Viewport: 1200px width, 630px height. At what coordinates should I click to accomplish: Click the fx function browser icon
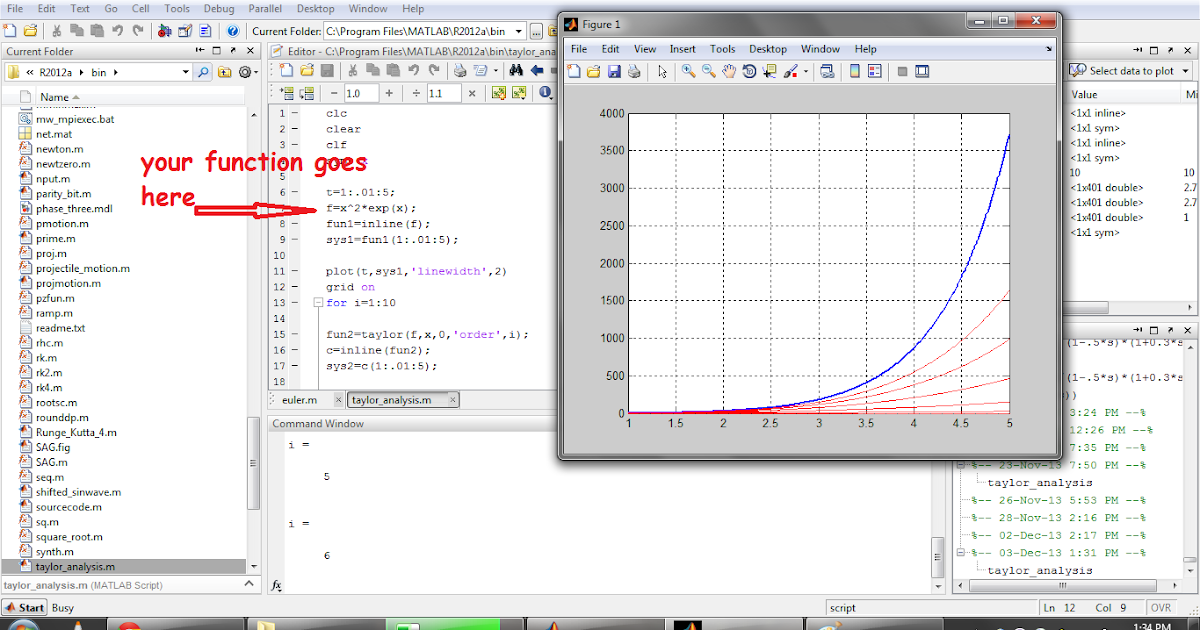click(x=277, y=585)
